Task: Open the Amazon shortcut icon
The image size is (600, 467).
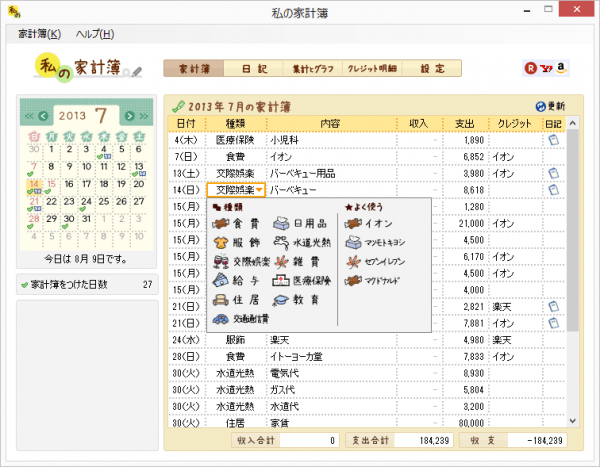Action: click(561, 68)
